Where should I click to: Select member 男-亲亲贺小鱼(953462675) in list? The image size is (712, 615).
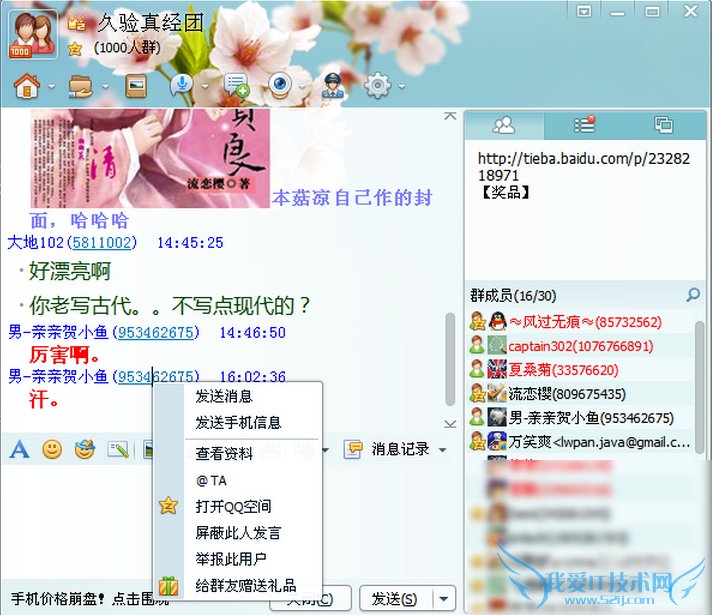[581, 417]
